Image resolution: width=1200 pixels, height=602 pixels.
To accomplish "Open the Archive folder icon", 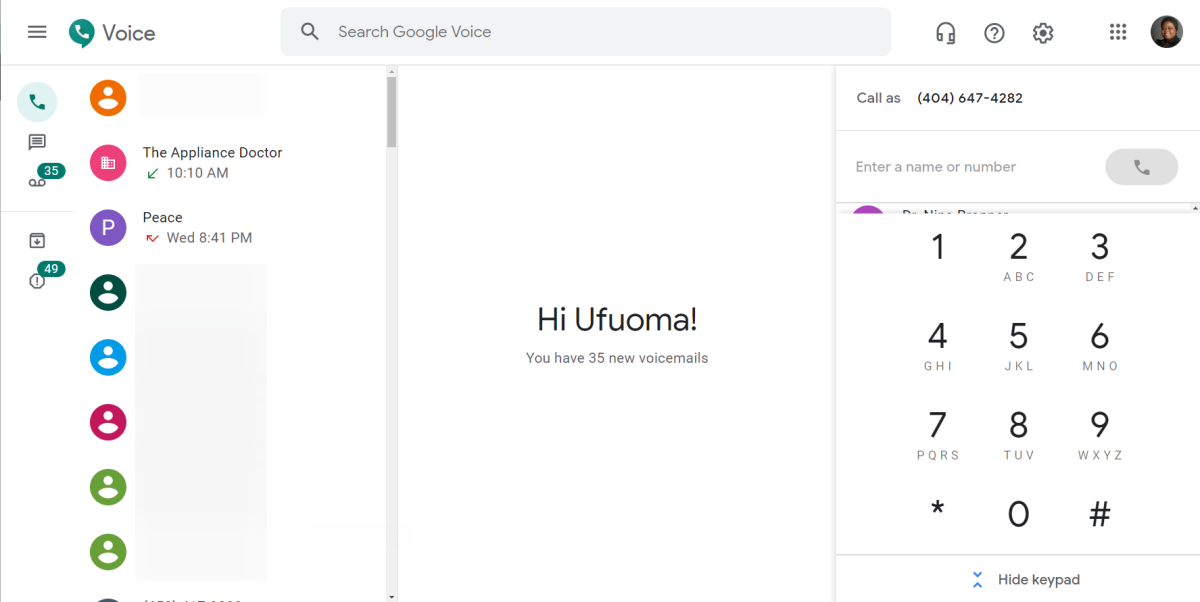I will (x=37, y=240).
